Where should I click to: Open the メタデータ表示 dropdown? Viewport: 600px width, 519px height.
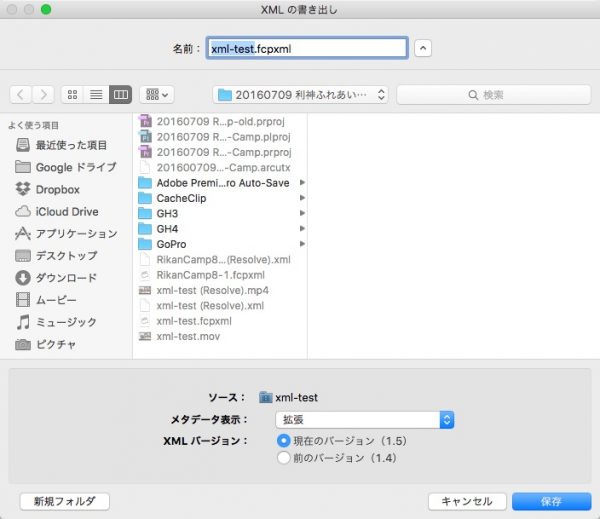[x=365, y=420]
